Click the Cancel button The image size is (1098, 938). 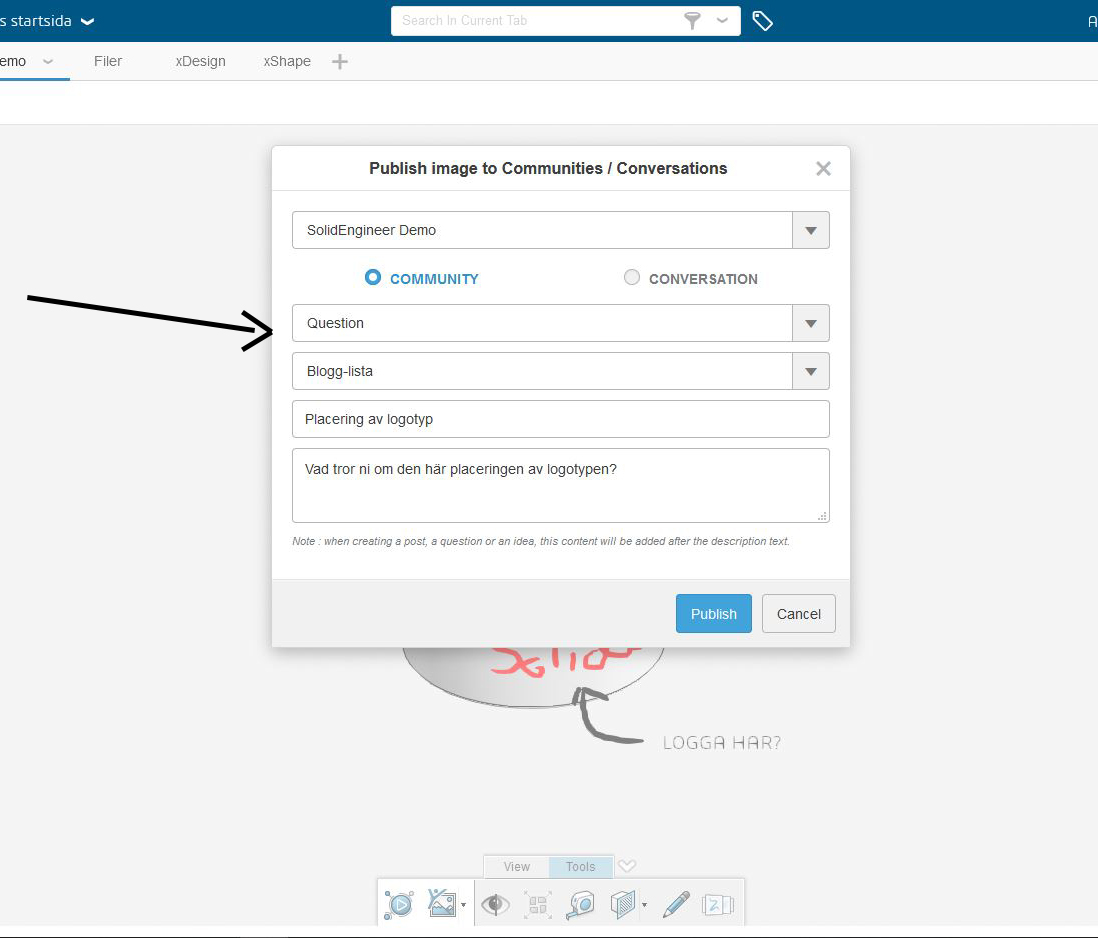(x=798, y=614)
